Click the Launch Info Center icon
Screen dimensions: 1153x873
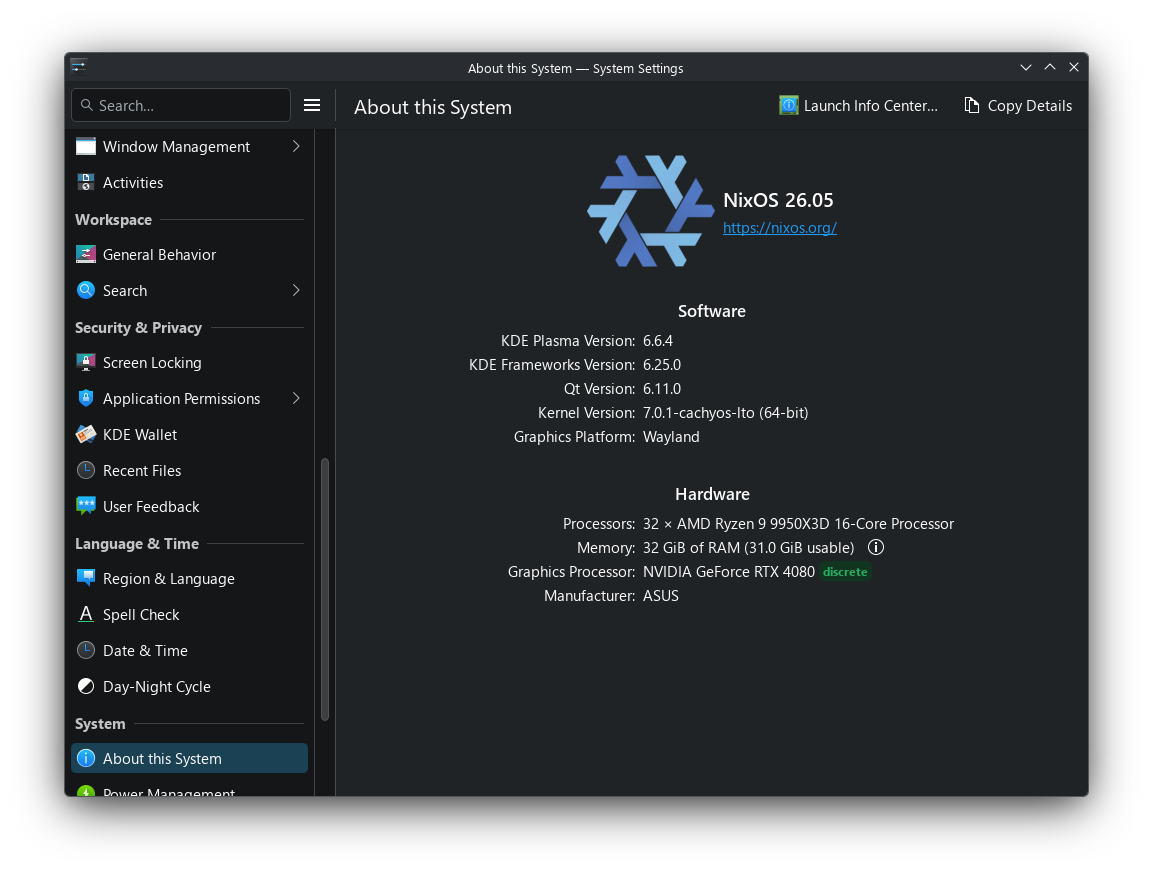(x=788, y=106)
